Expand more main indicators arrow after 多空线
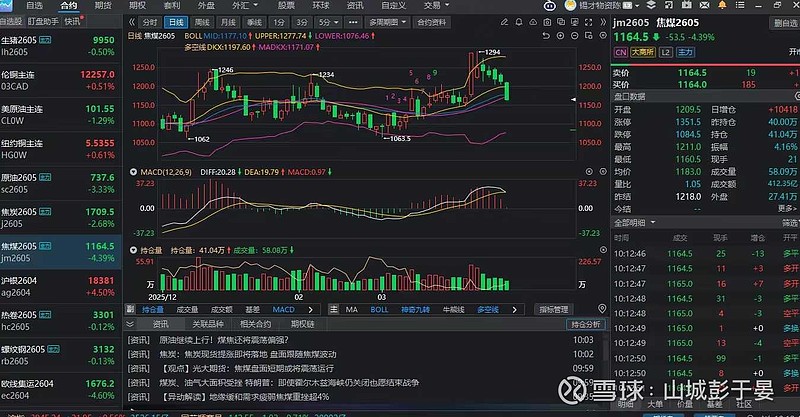This screenshot has height=417, width=800. (514, 309)
